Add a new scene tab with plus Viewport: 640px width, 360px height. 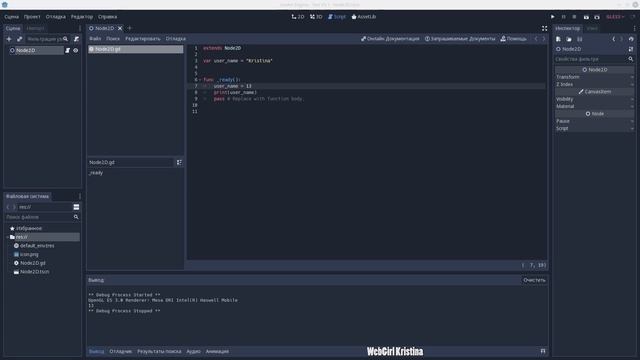[x=130, y=28]
